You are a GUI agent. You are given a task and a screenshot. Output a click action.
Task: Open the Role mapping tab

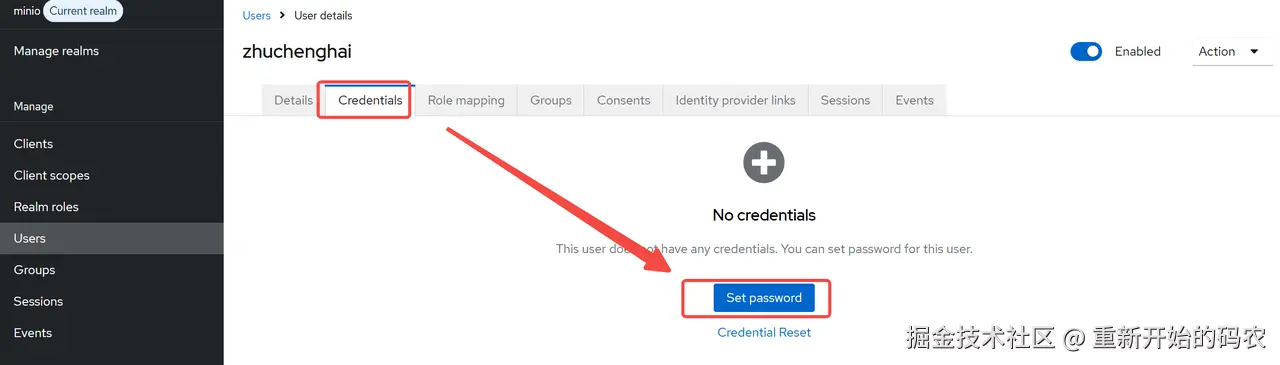[x=466, y=100]
